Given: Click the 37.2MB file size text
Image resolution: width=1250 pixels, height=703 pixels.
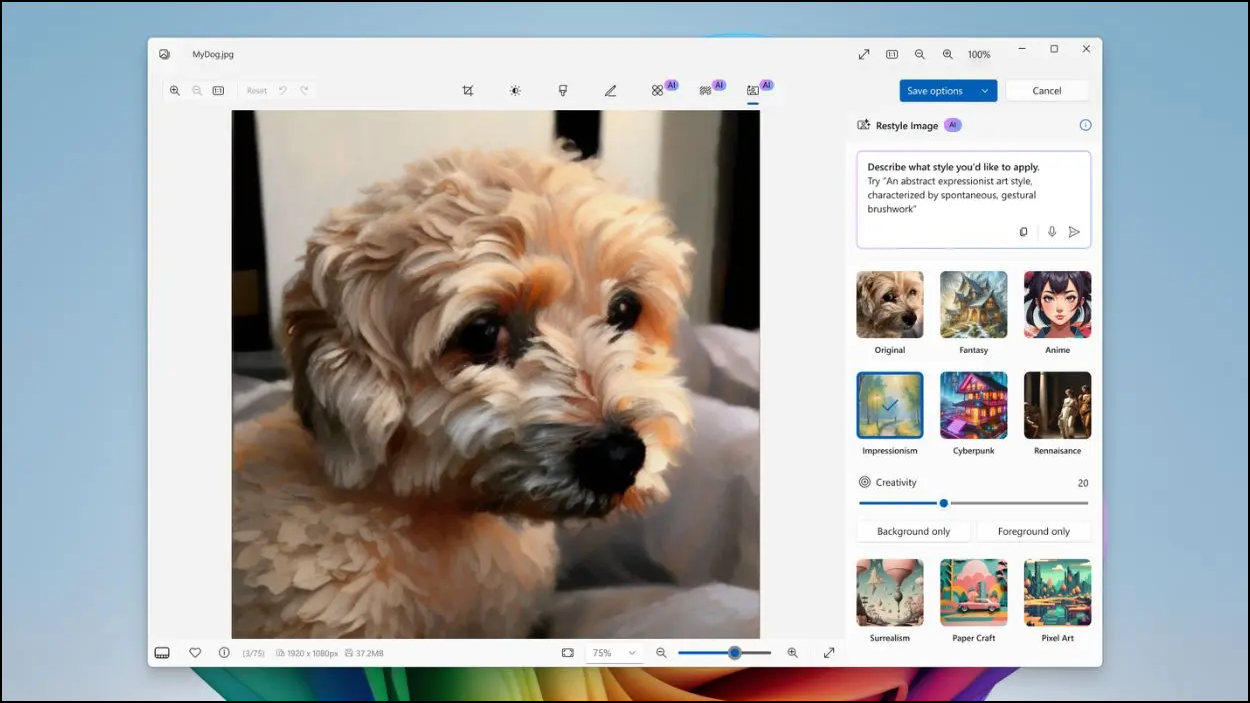Looking at the screenshot, I should pyautogui.click(x=371, y=653).
